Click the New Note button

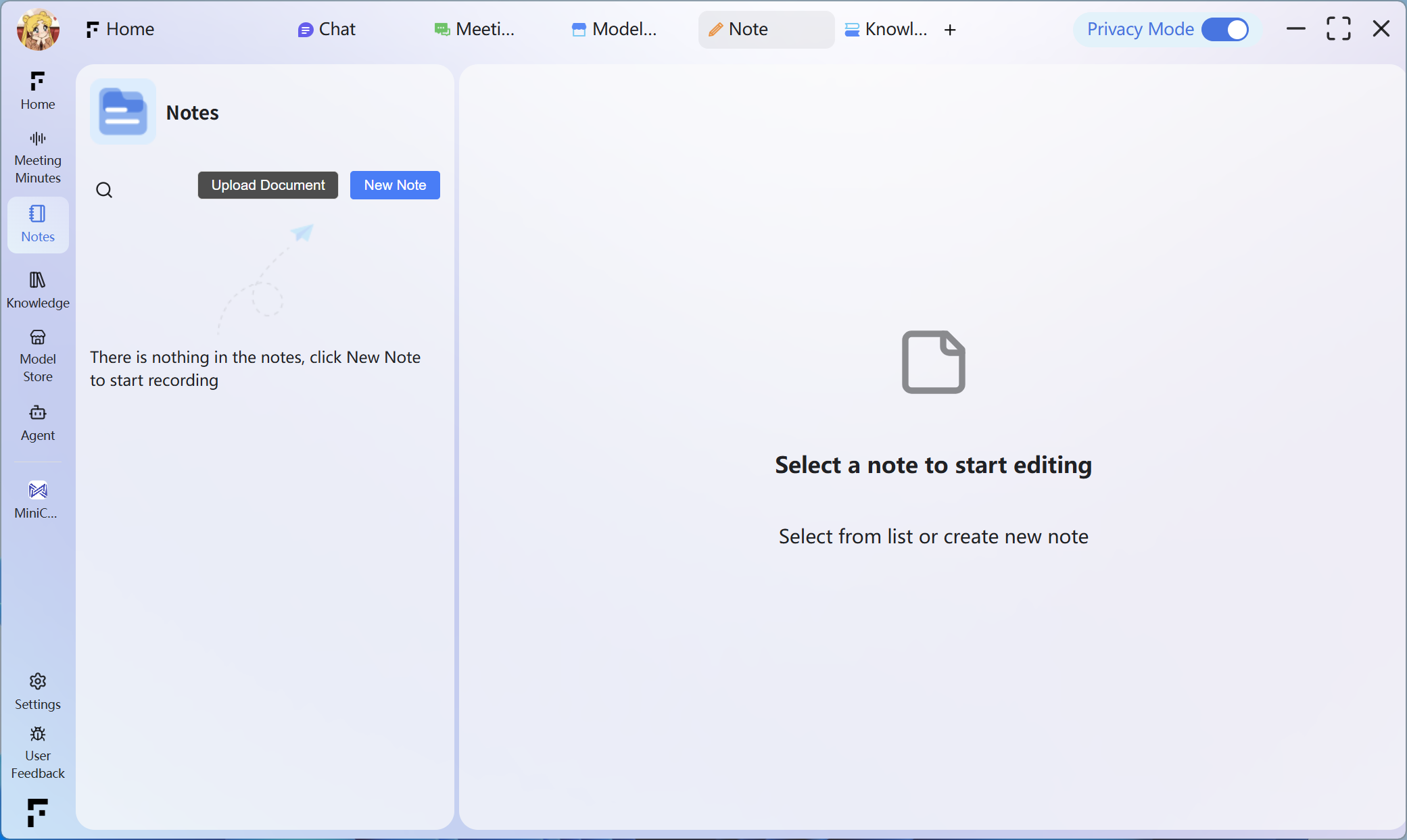pyautogui.click(x=395, y=185)
